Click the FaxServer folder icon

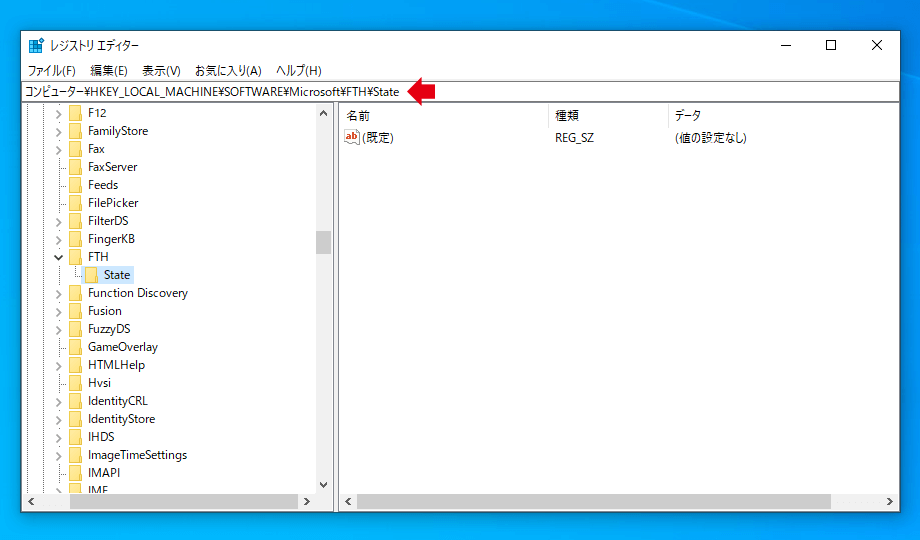click(75, 167)
